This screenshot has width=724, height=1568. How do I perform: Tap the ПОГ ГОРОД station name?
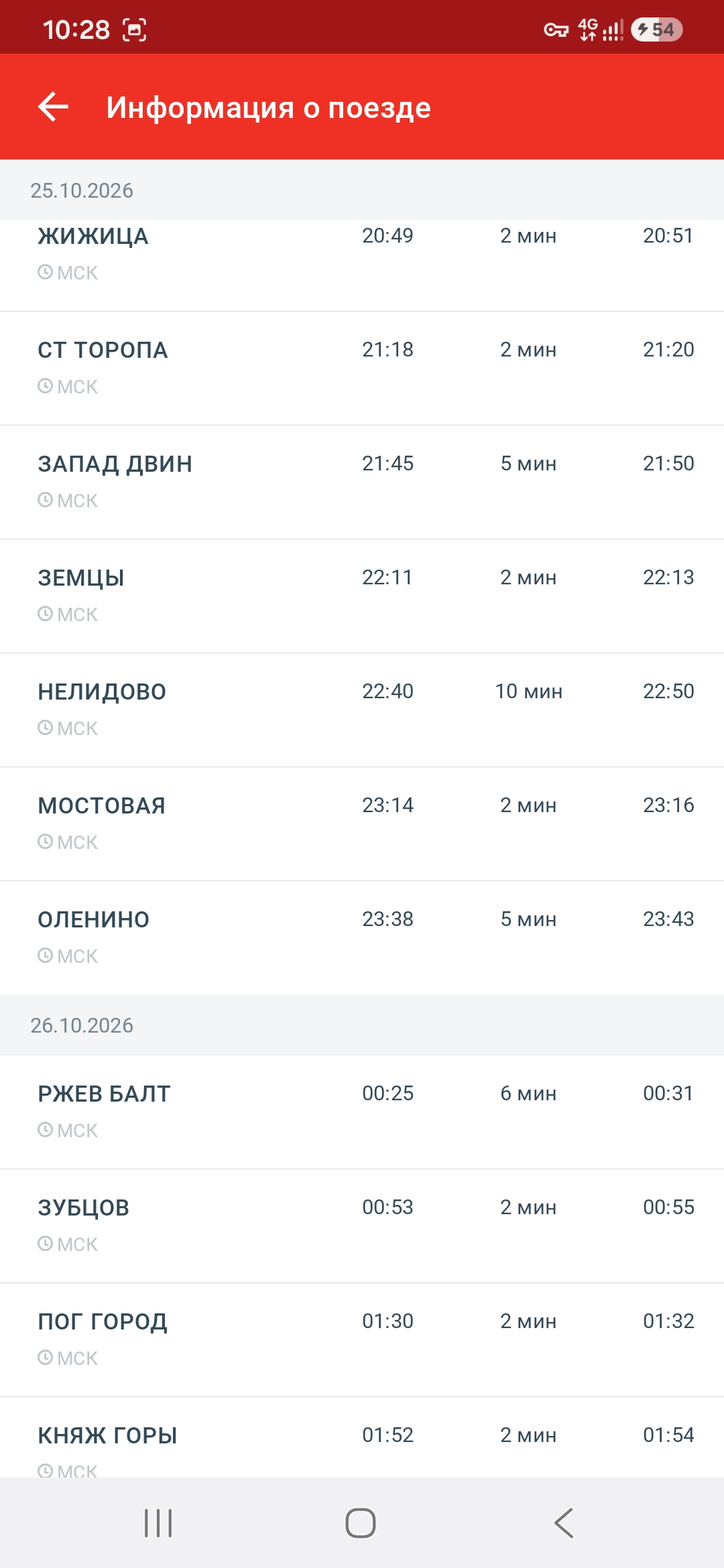(103, 1321)
